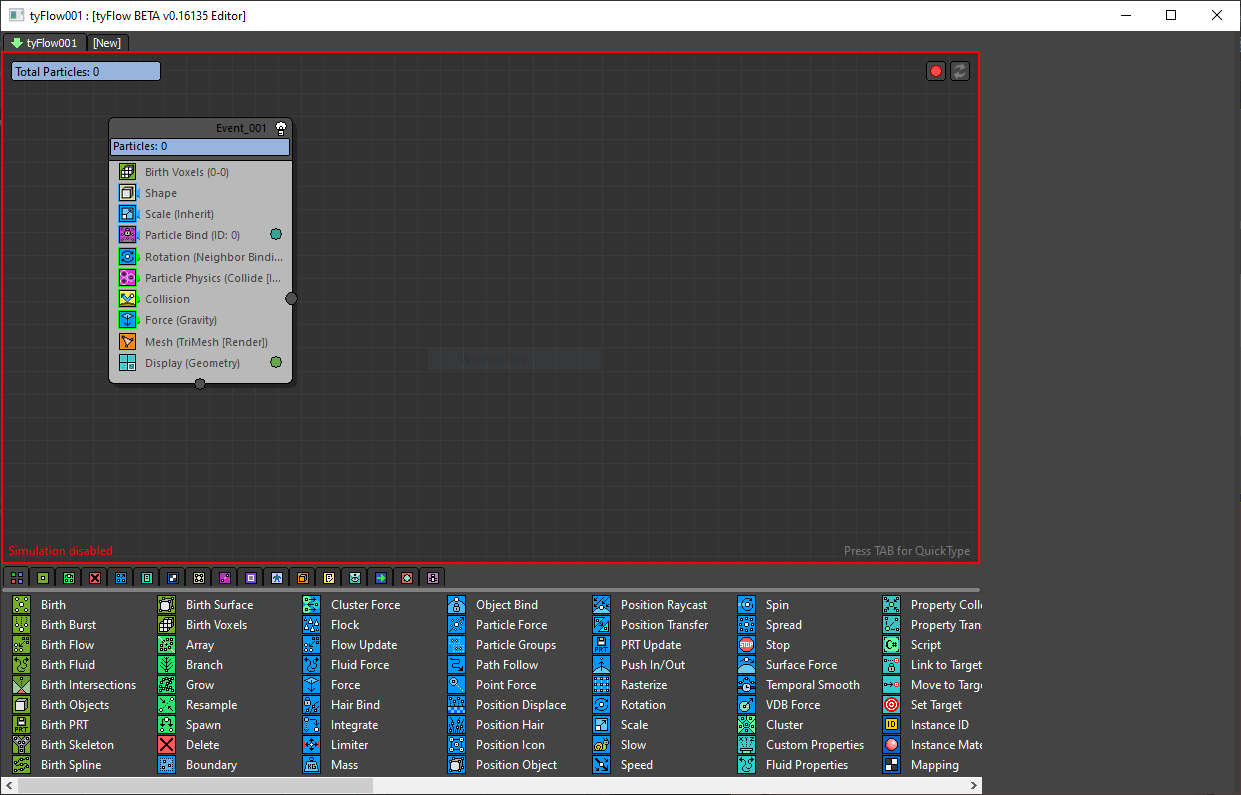Screen dimensions: 1241x795
Task: Toggle the Force (Gravity) operator icon in Event_001
Action: point(127,320)
